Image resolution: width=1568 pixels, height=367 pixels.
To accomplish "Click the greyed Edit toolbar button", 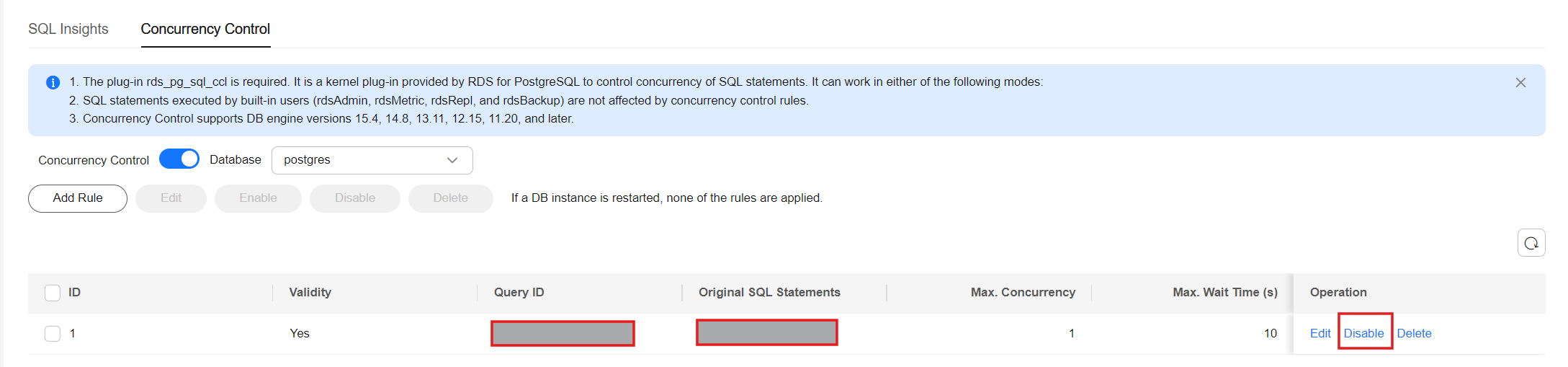I will click(x=171, y=198).
